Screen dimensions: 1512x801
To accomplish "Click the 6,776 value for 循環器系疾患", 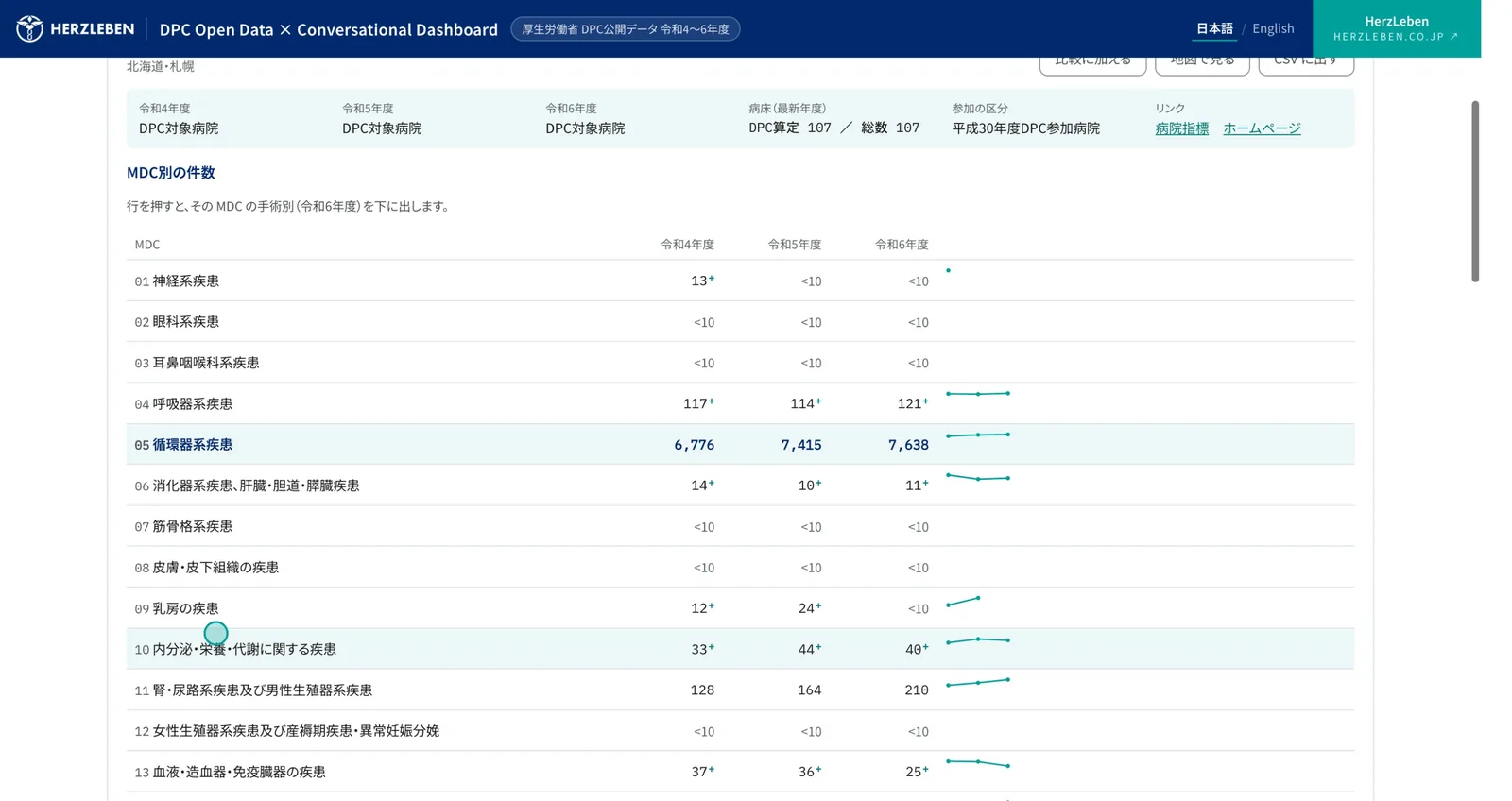I will tap(694, 445).
